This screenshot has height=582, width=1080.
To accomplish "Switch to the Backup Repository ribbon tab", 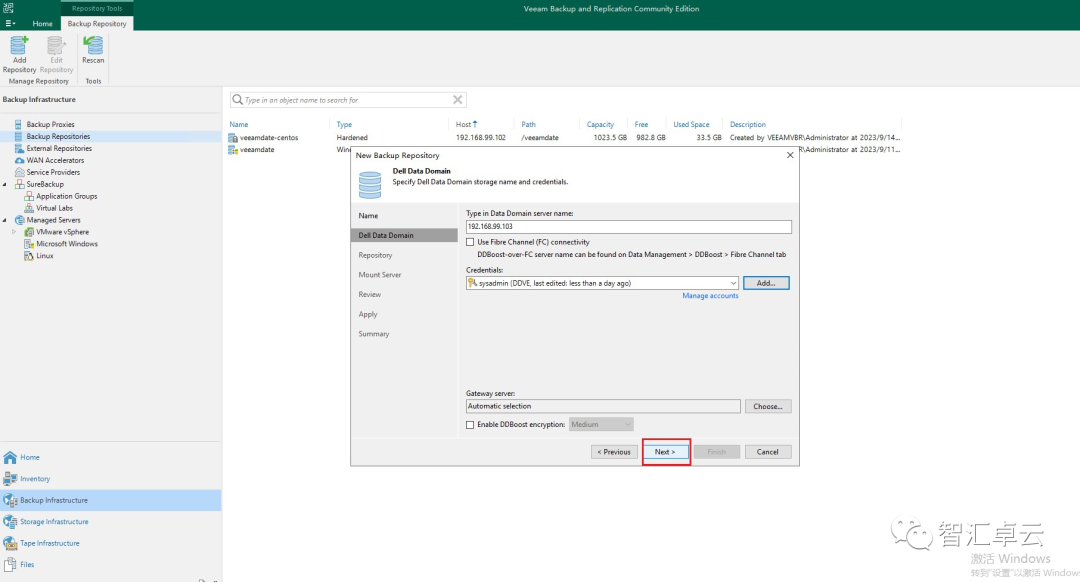I will tap(97, 23).
